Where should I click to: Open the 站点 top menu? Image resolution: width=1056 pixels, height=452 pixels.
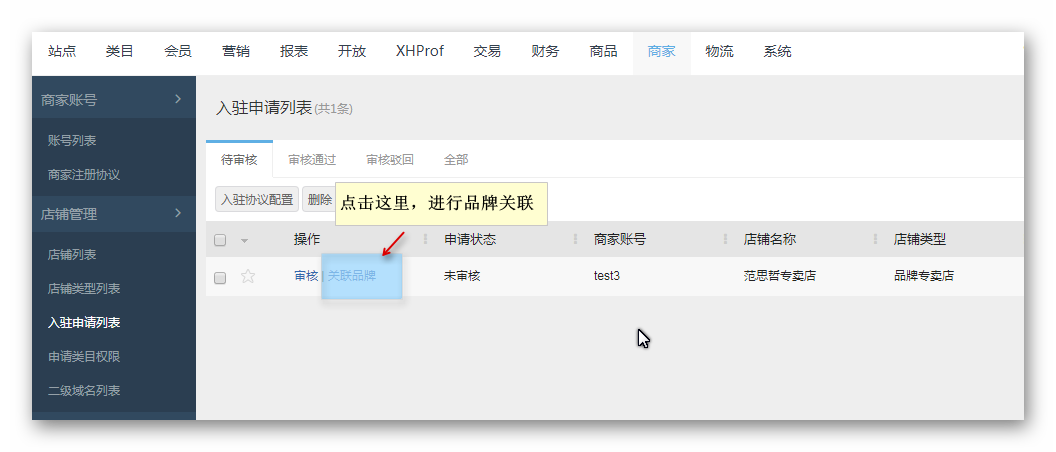click(x=62, y=51)
